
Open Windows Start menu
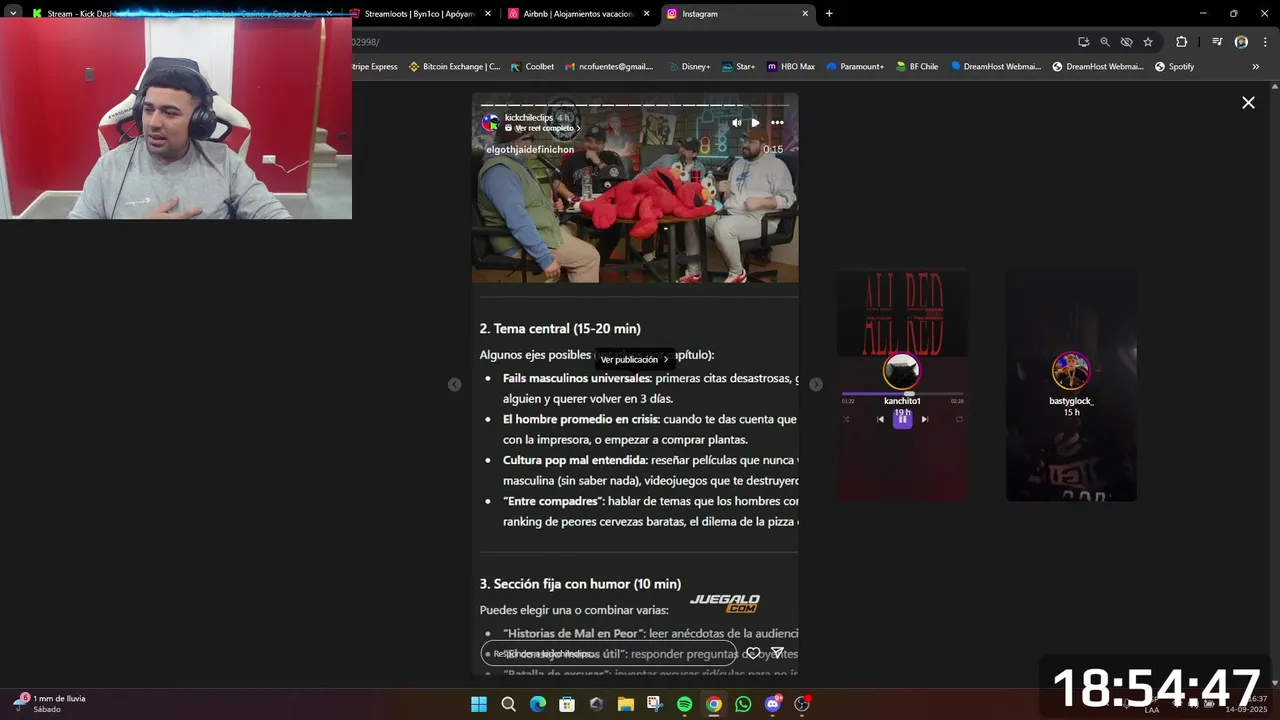tap(479, 704)
